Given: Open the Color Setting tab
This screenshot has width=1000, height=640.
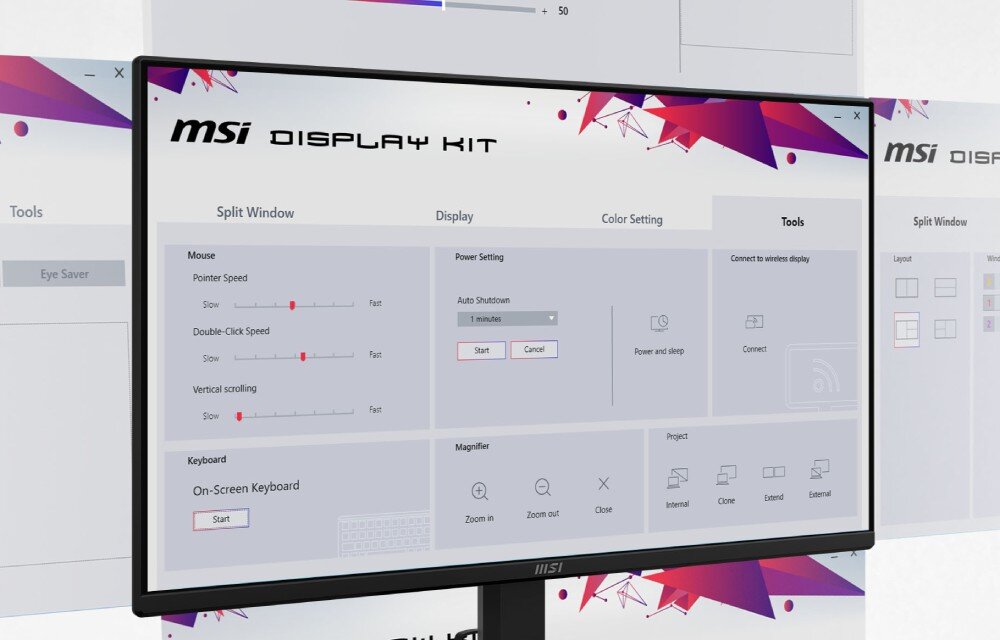Looking at the screenshot, I should (x=631, y=219).
